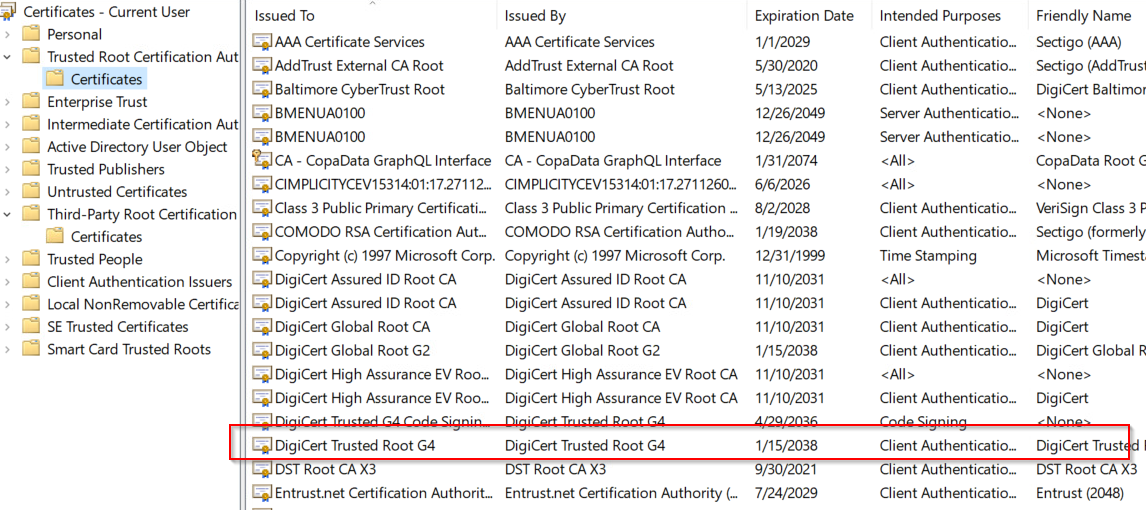Collapse the Third-Party Root Certification node

[7, 215]
